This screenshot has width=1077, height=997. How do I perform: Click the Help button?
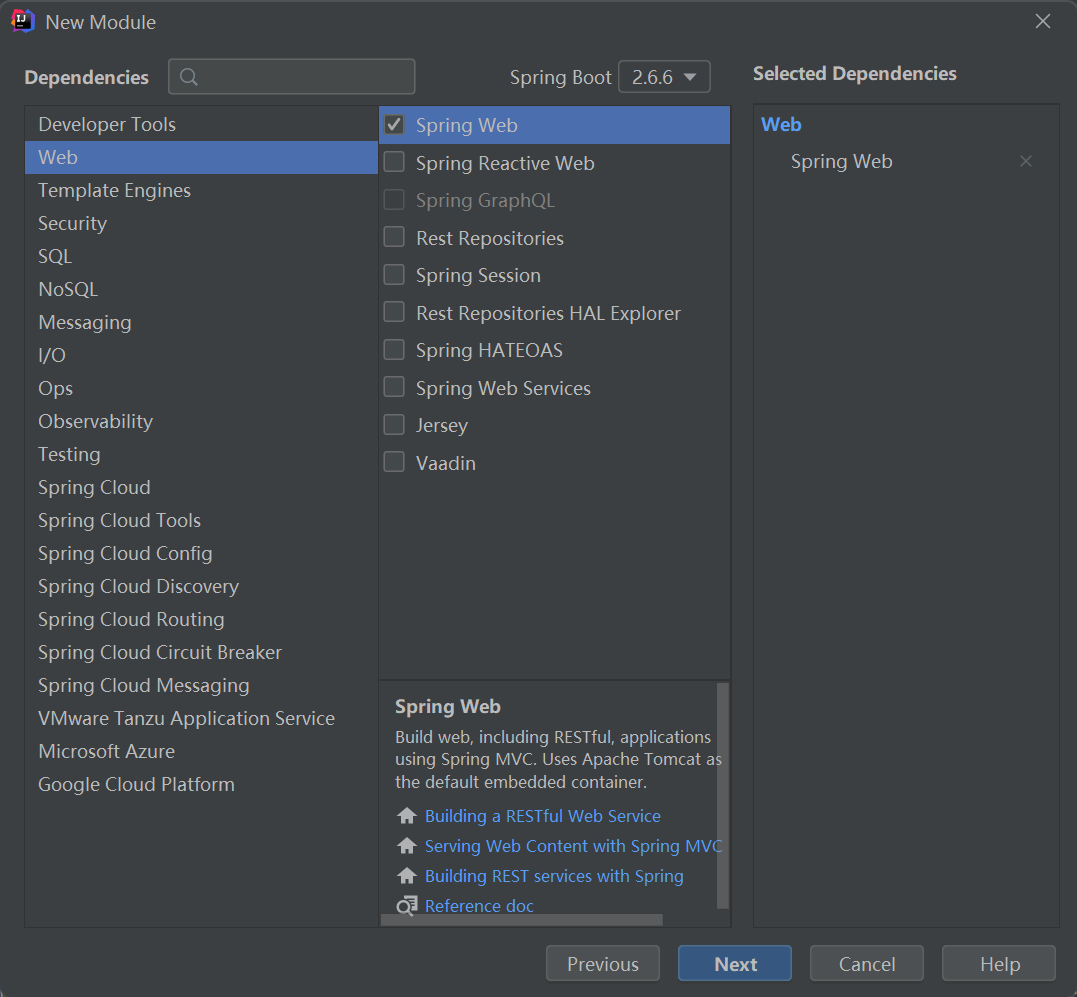[999, 963]
